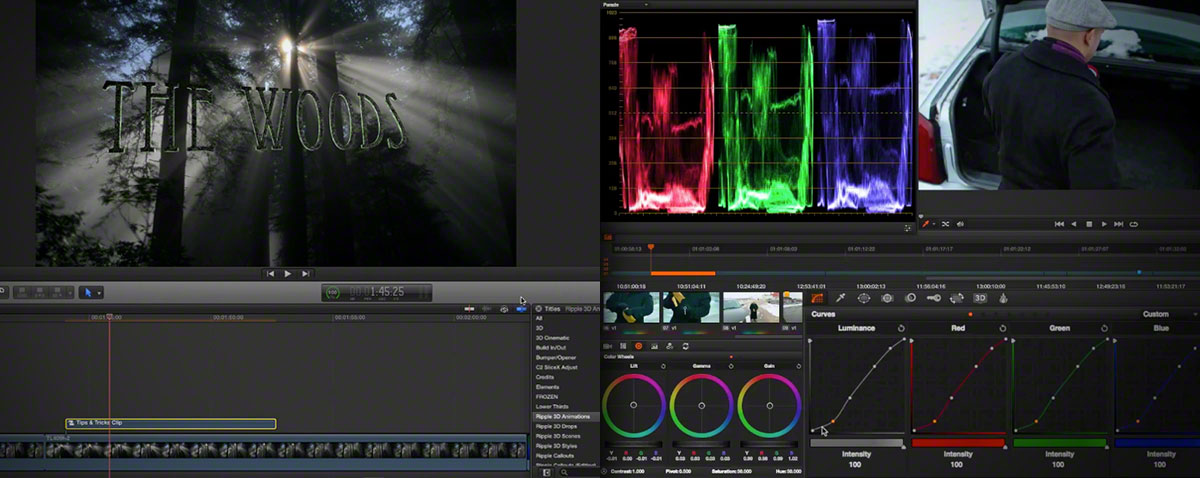Viewport: 1200px width, 478px height.
Task: Go to first frame in Resolve viewer
Action: coord(1059,224)
